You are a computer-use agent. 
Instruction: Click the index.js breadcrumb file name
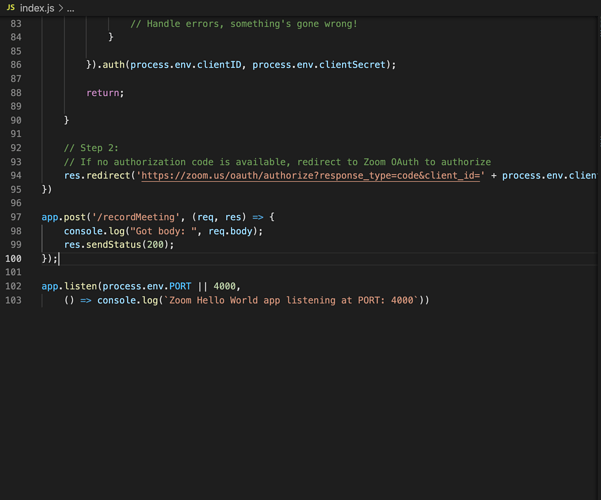37,8
